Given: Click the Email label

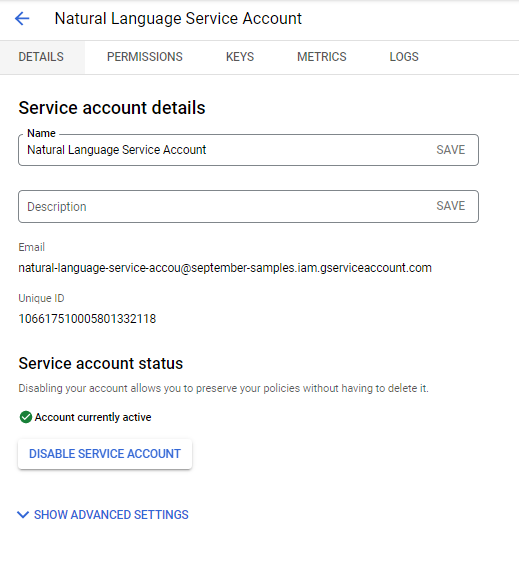Looking at the screenshot, I should tap(32, 247).
